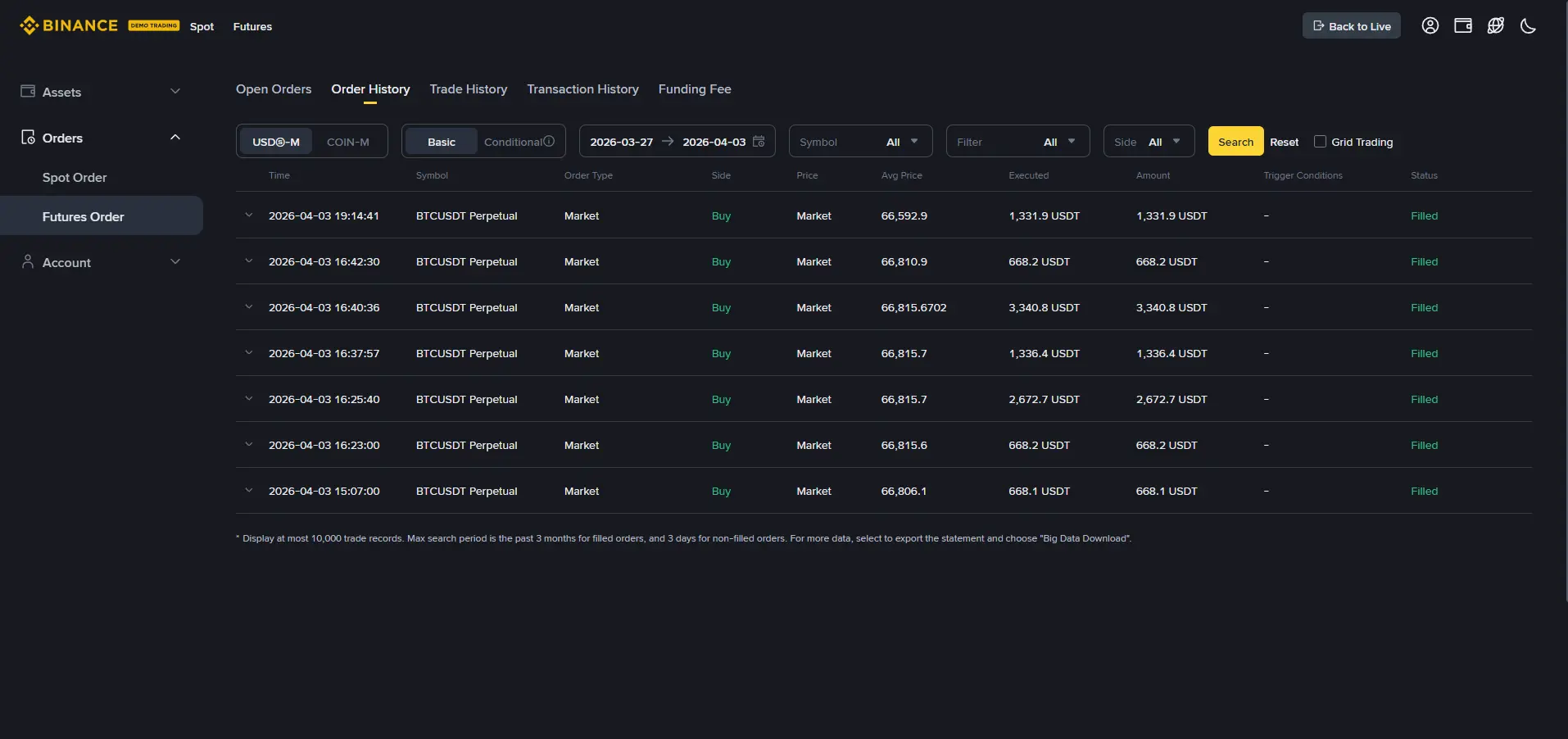Toggle dark mode moon icon
The width and height of the screenshot is (1568, 739).
pyautogui.click(x=1528, y=25)
